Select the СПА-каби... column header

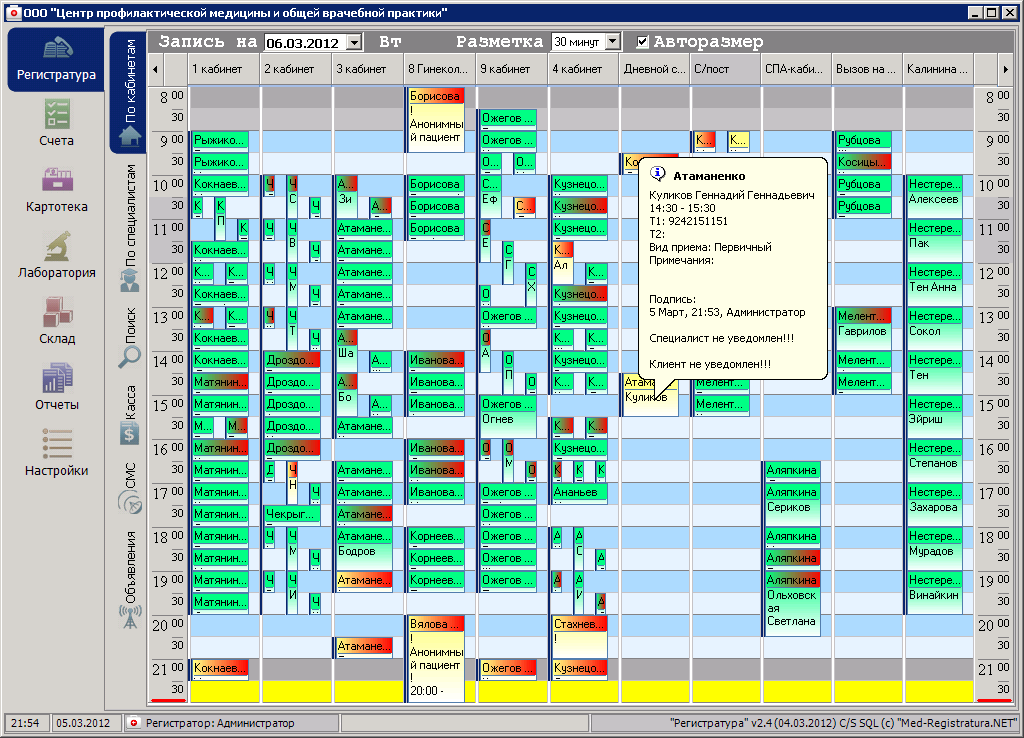coord(797,69)
